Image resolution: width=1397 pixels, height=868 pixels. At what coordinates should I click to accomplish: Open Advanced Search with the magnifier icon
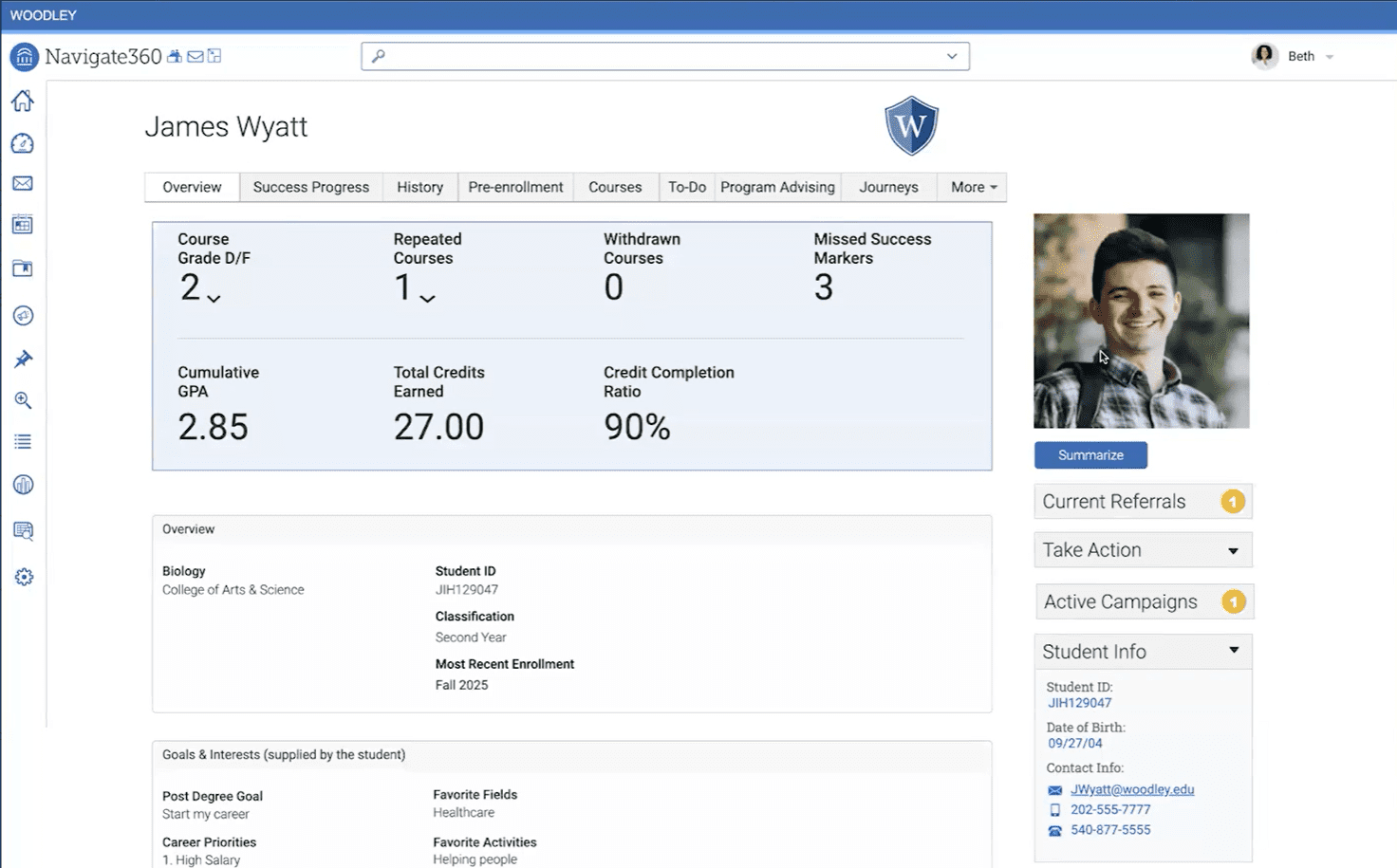click(23, 400)
